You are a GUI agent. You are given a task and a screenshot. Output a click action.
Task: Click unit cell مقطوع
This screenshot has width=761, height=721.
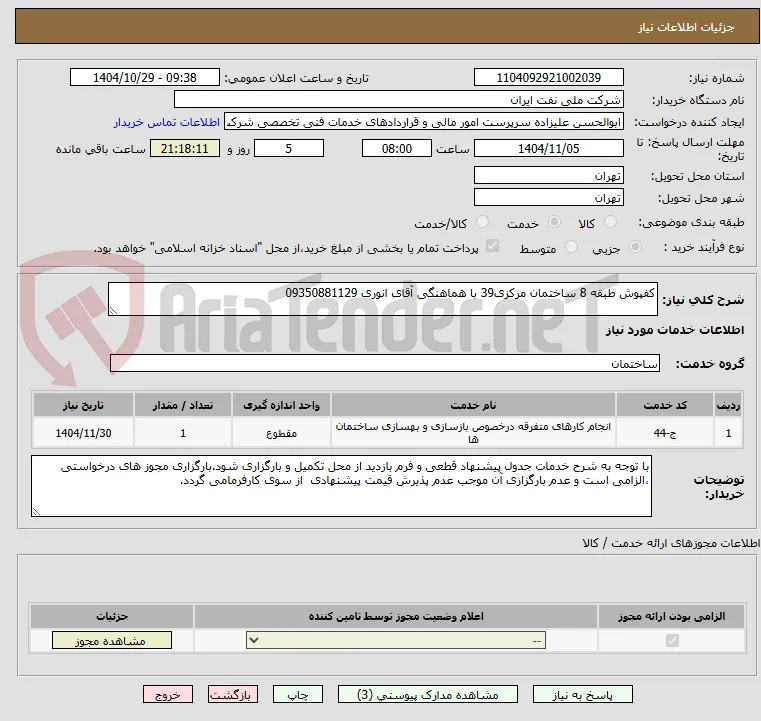click(x=281, y=433)
